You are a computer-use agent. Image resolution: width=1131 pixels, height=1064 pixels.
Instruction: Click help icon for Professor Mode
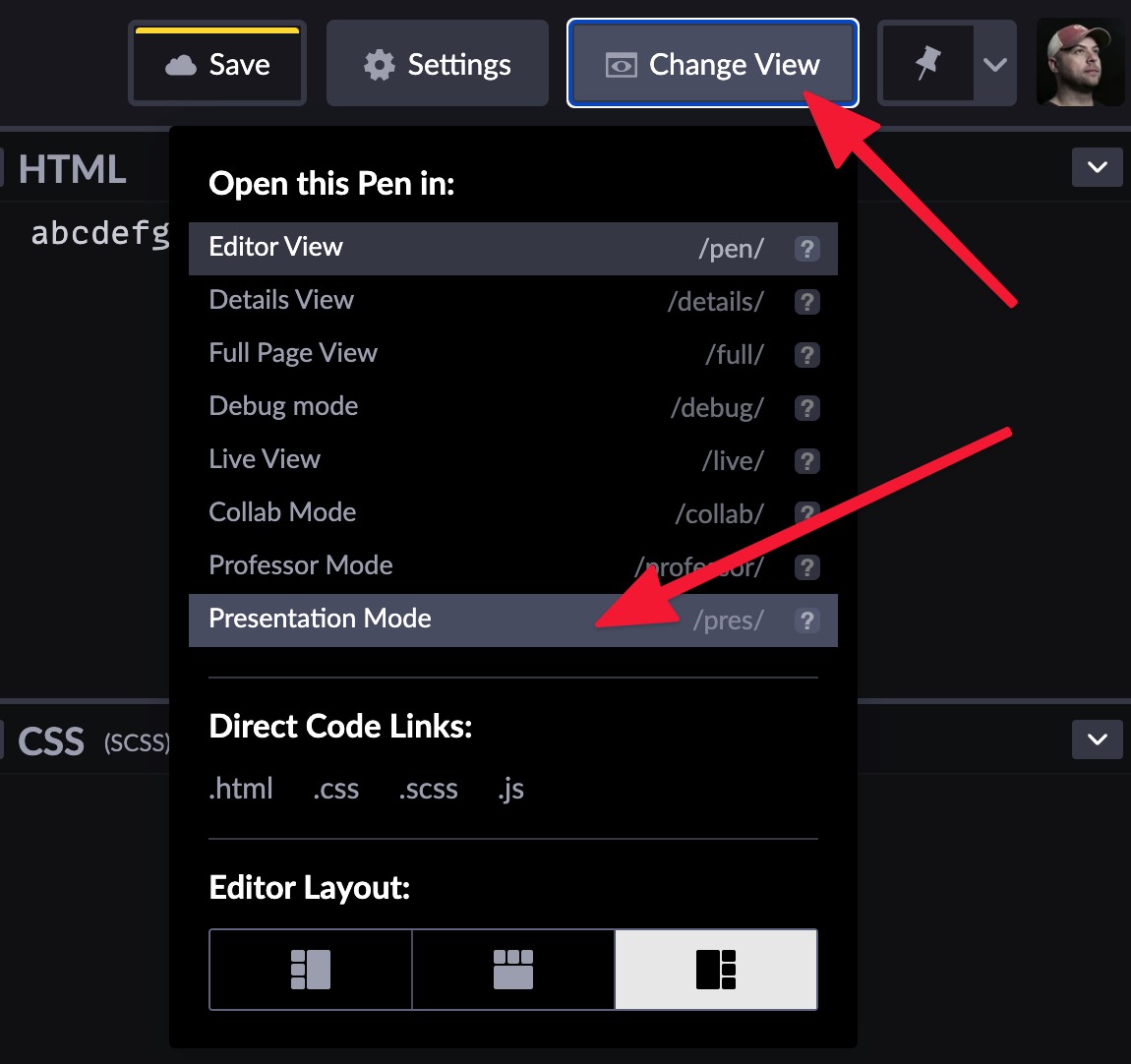pos(807,567)
